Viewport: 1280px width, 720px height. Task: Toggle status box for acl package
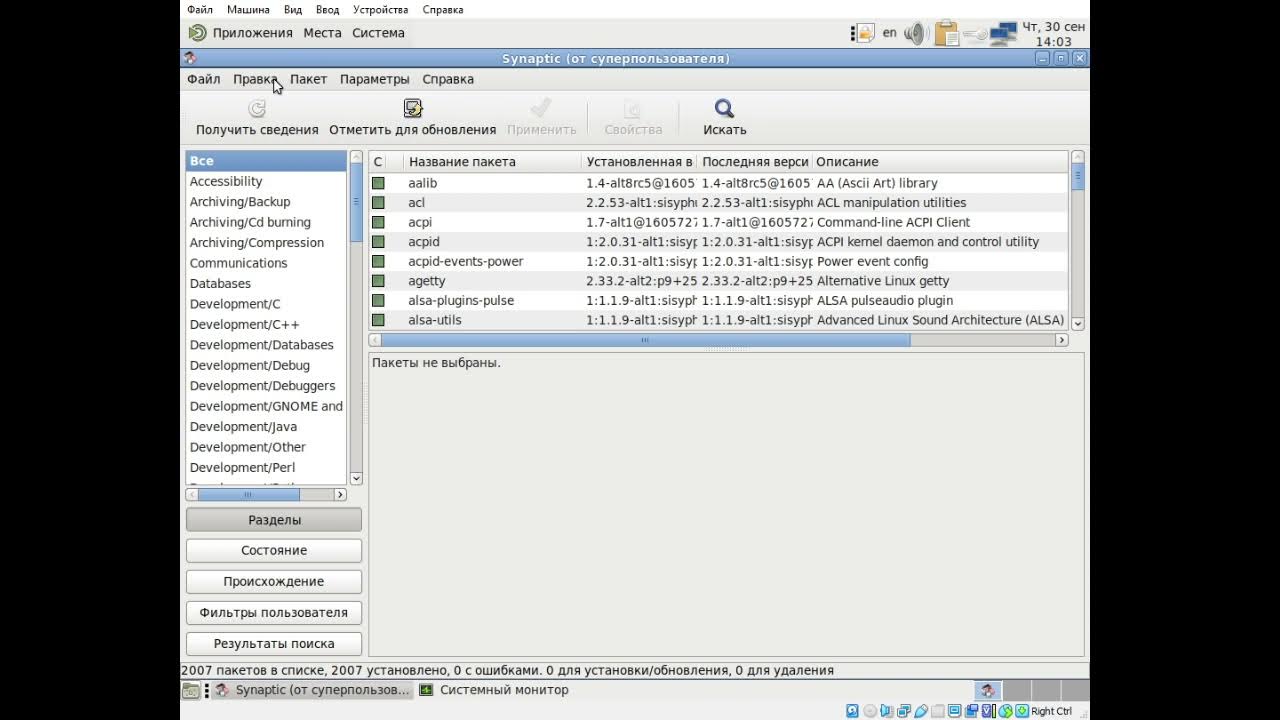[378, 203]
